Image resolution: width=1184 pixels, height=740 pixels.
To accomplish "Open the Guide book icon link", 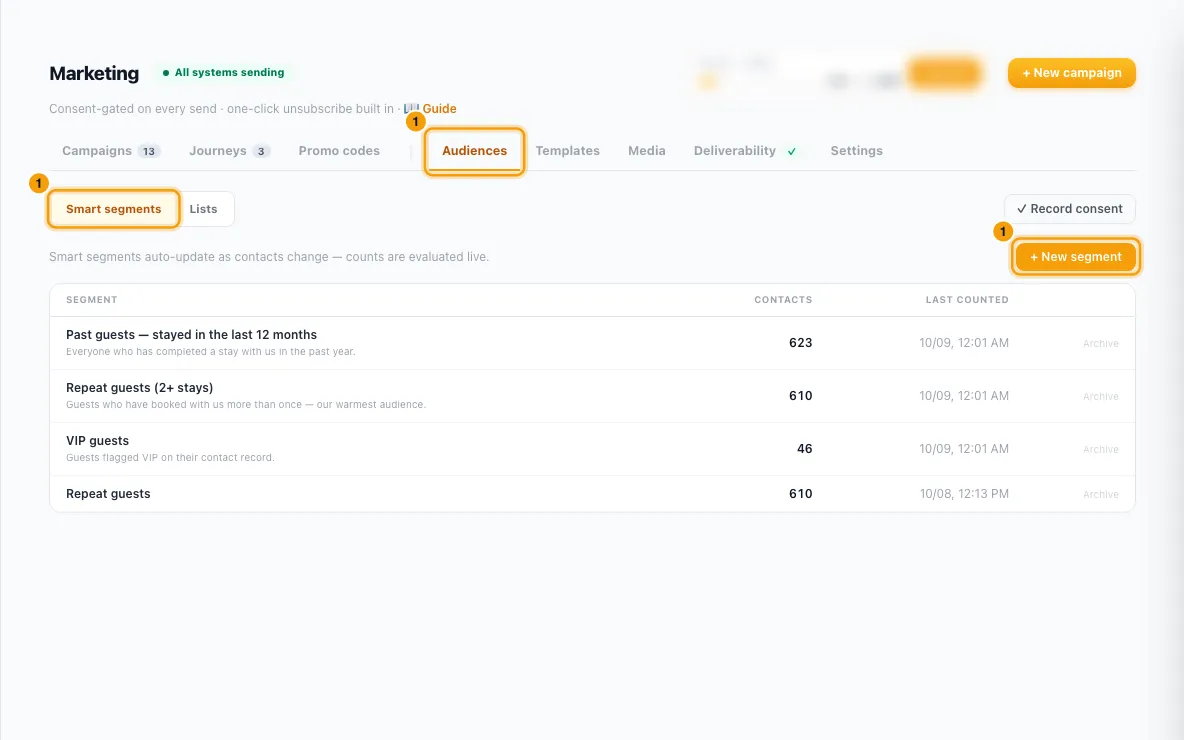I will (411, 109).
